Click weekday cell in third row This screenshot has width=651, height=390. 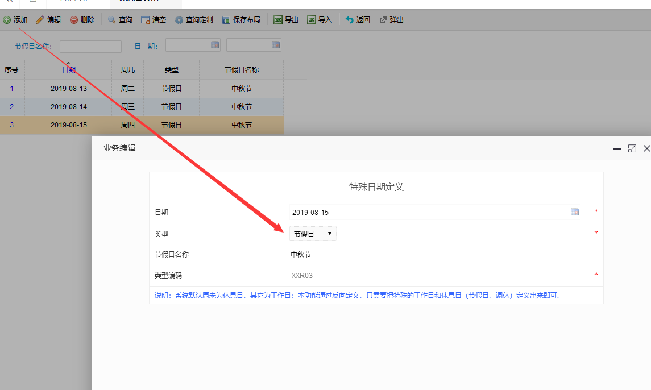click(x=128, y=125)
